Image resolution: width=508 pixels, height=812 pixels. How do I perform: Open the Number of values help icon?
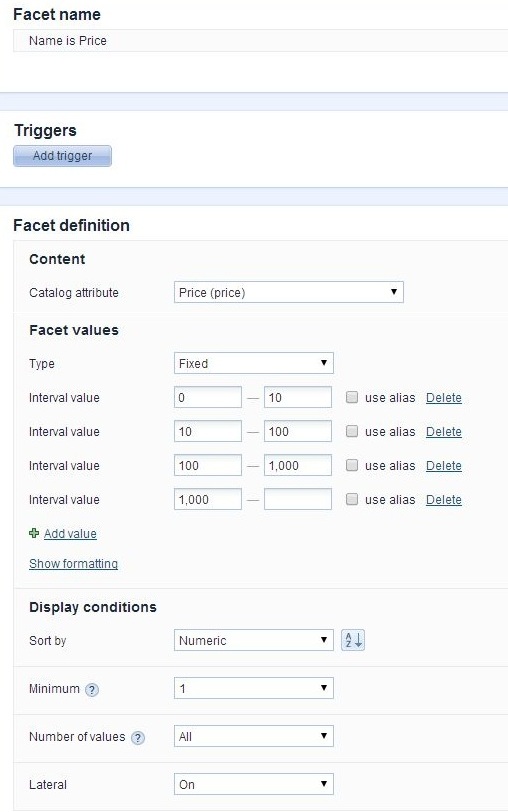pyautogui.click(x=138, y=738)
